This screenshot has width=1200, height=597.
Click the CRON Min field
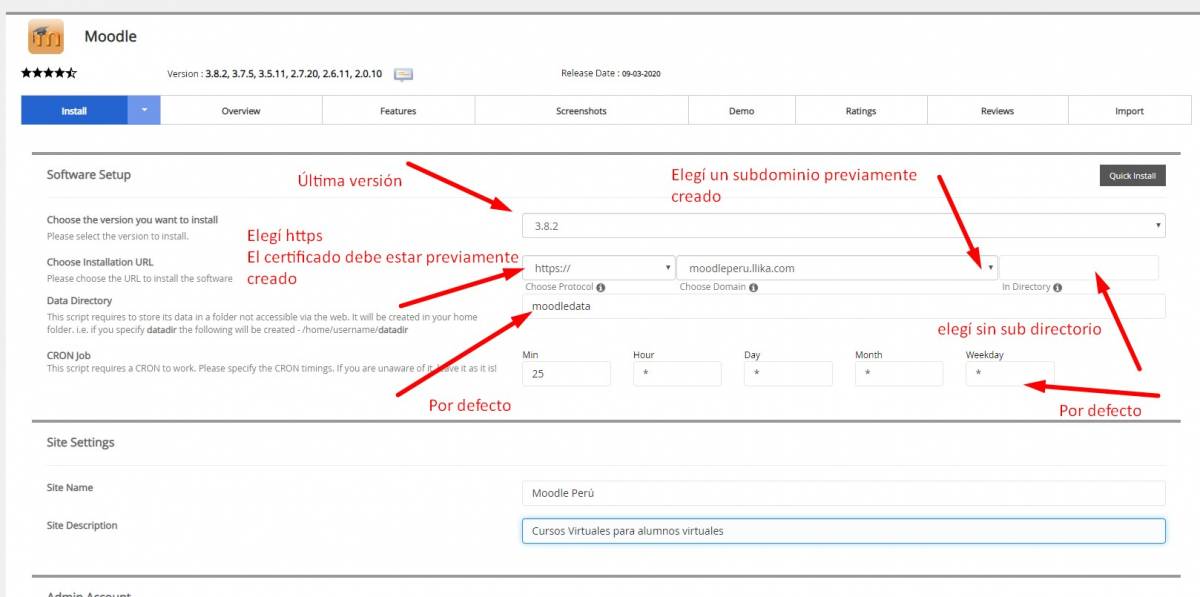[566, 374]
